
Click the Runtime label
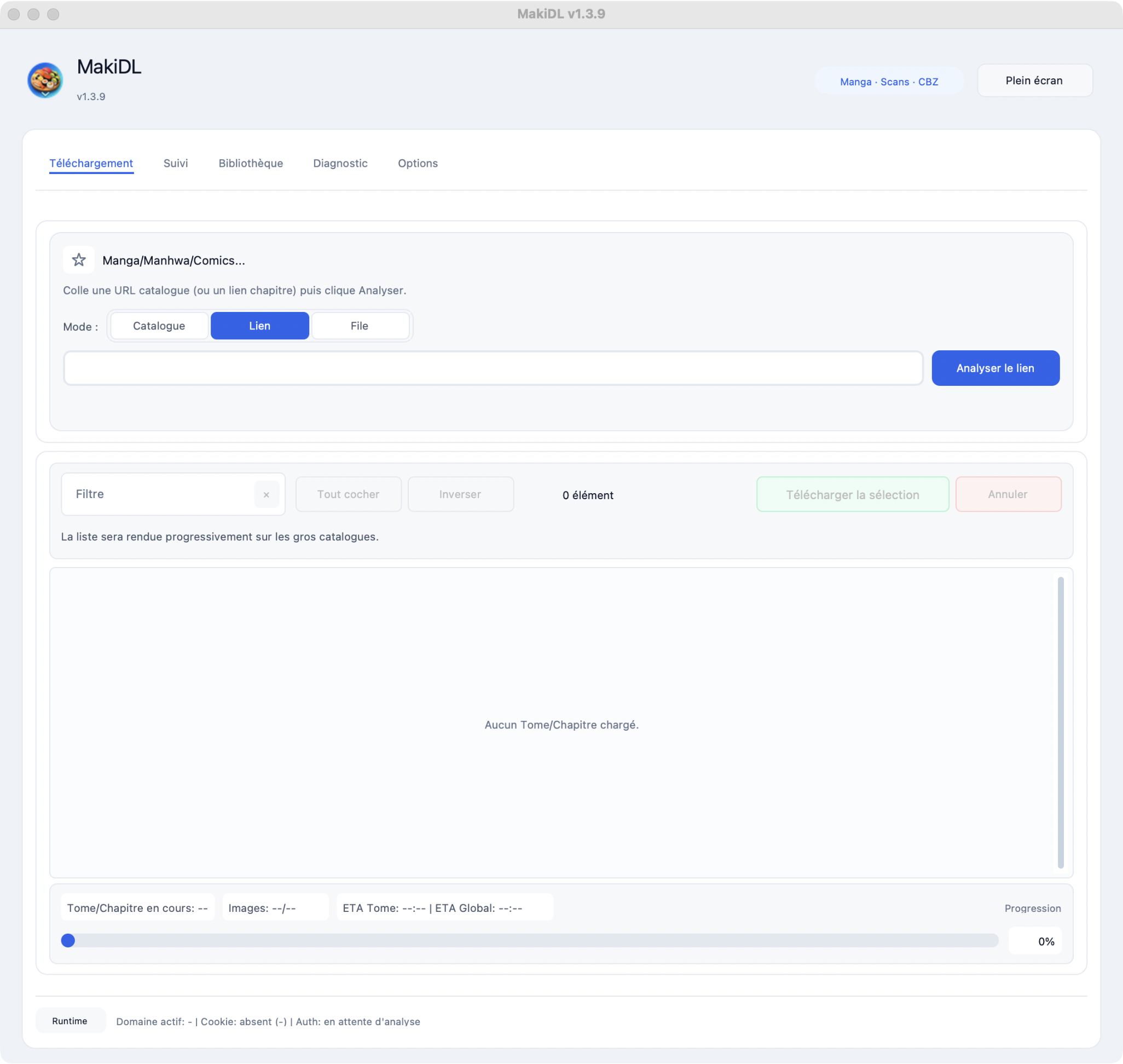70,1021
